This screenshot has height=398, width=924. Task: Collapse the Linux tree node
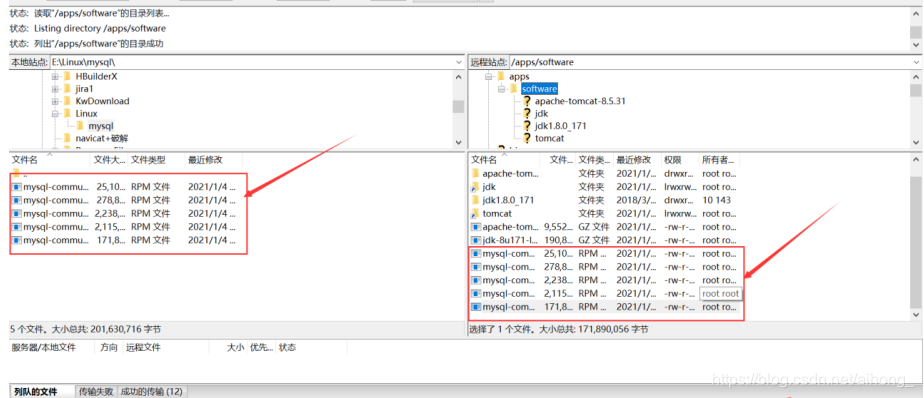click(55, 113)
